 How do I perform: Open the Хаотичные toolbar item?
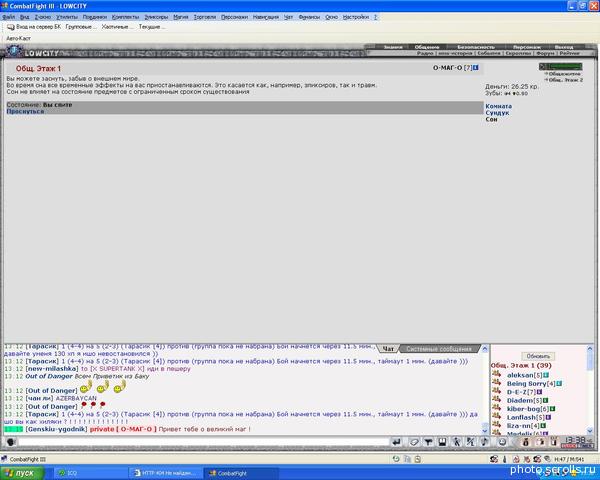tap(117, 27)
